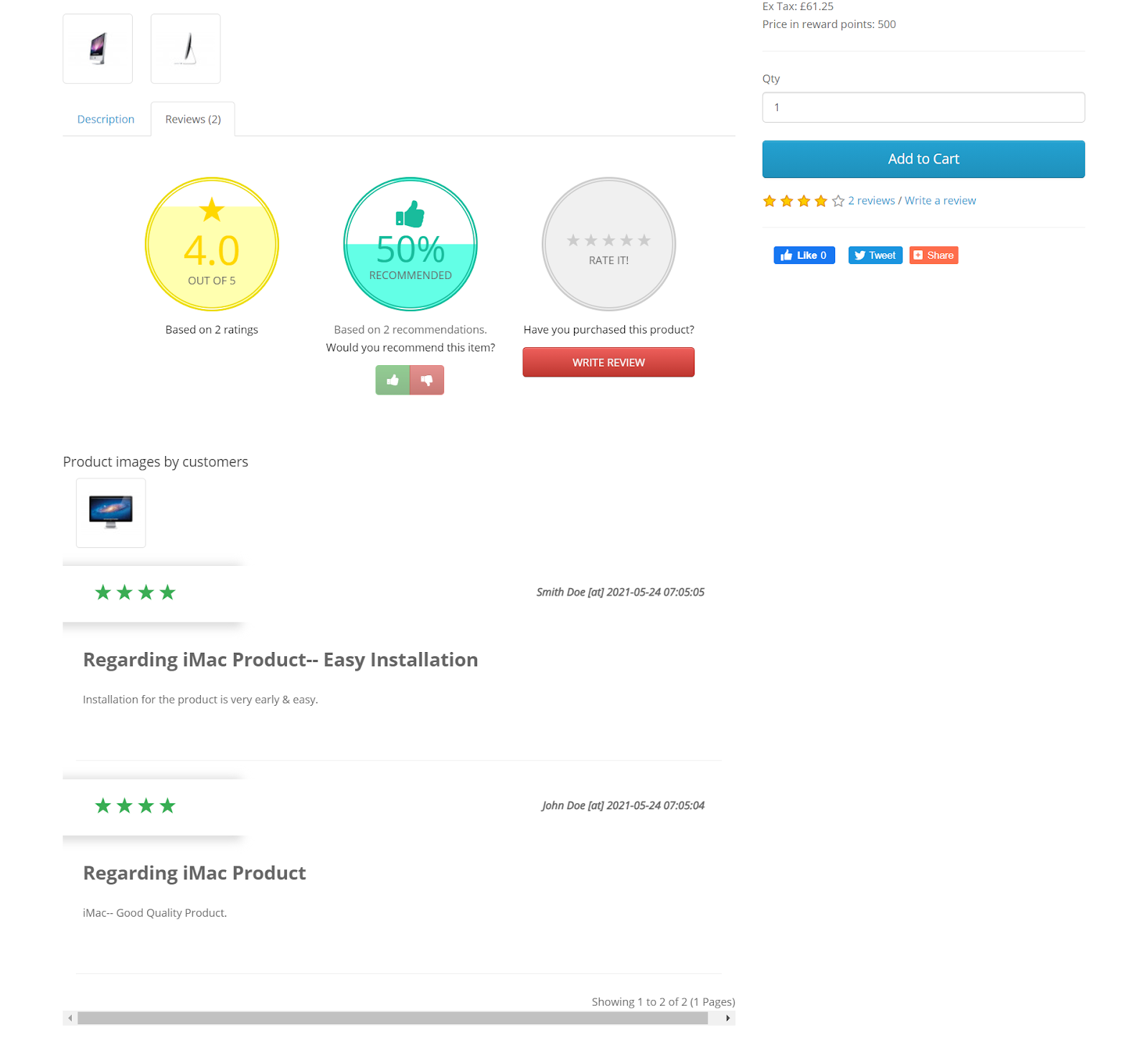Screen dimensions: 1148x1053
Task: Click the left scrollbar arrow
Action: [70, 1017]
